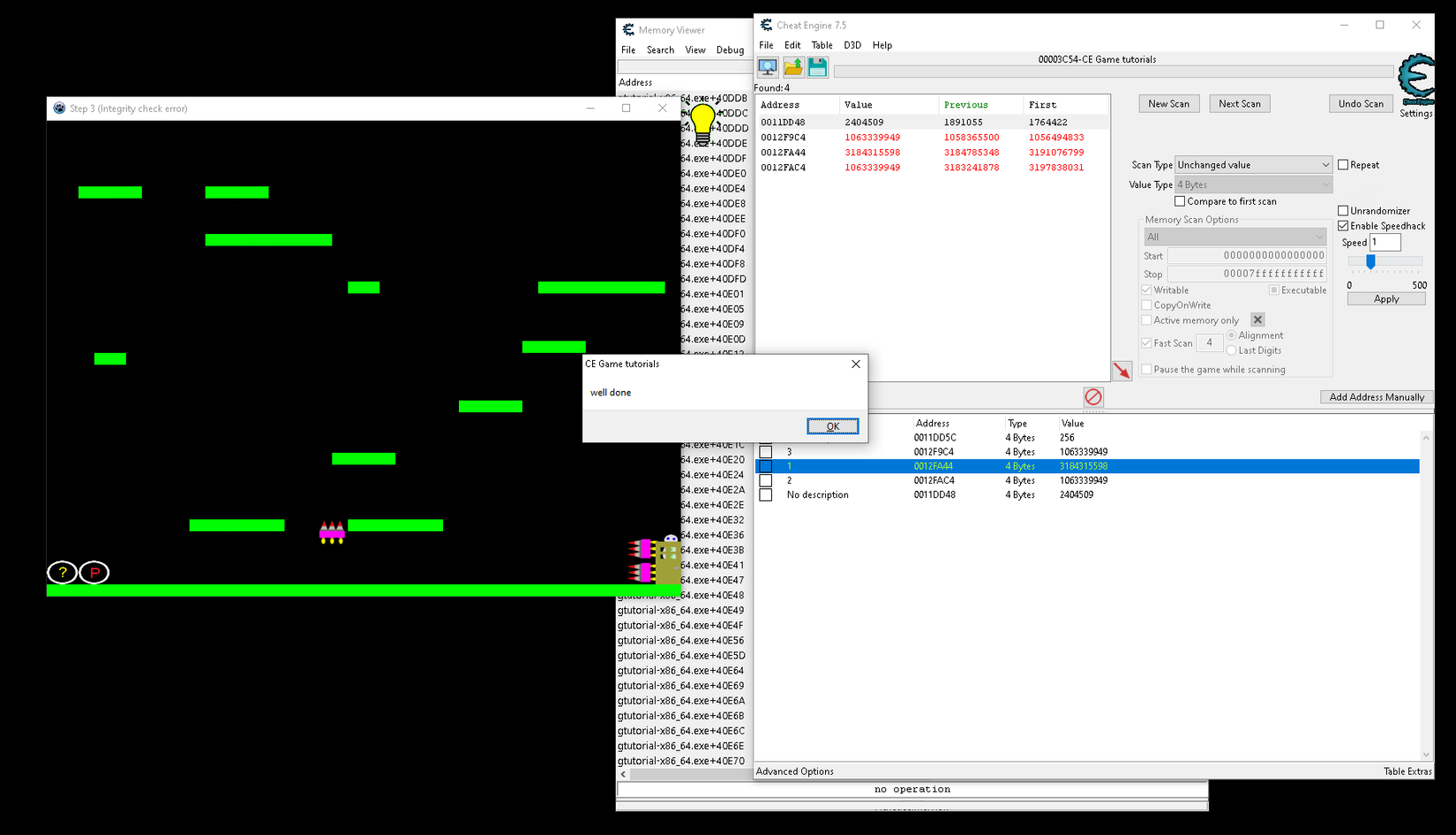This screenshot has height=835, width=1456.
Task: Tick the freeze checkbox for entry 2
Action: (x=766, y=481)
